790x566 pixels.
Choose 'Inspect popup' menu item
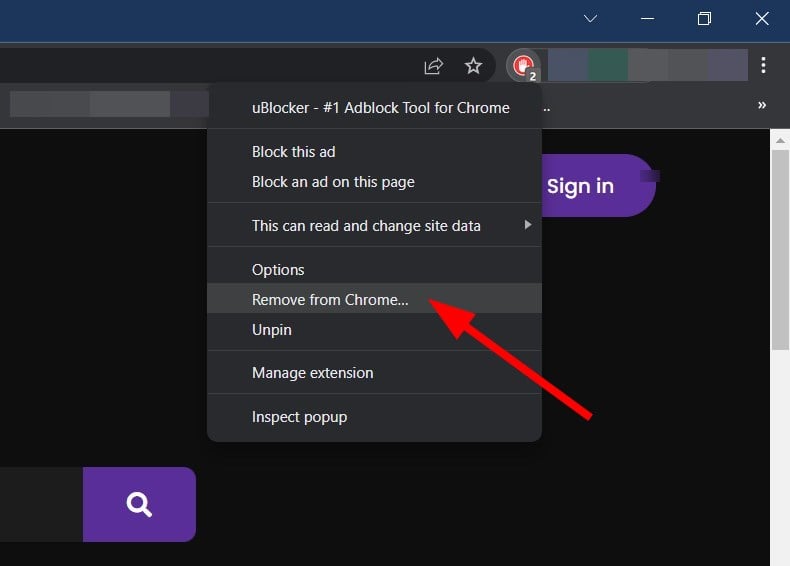[x=374, y=417]
